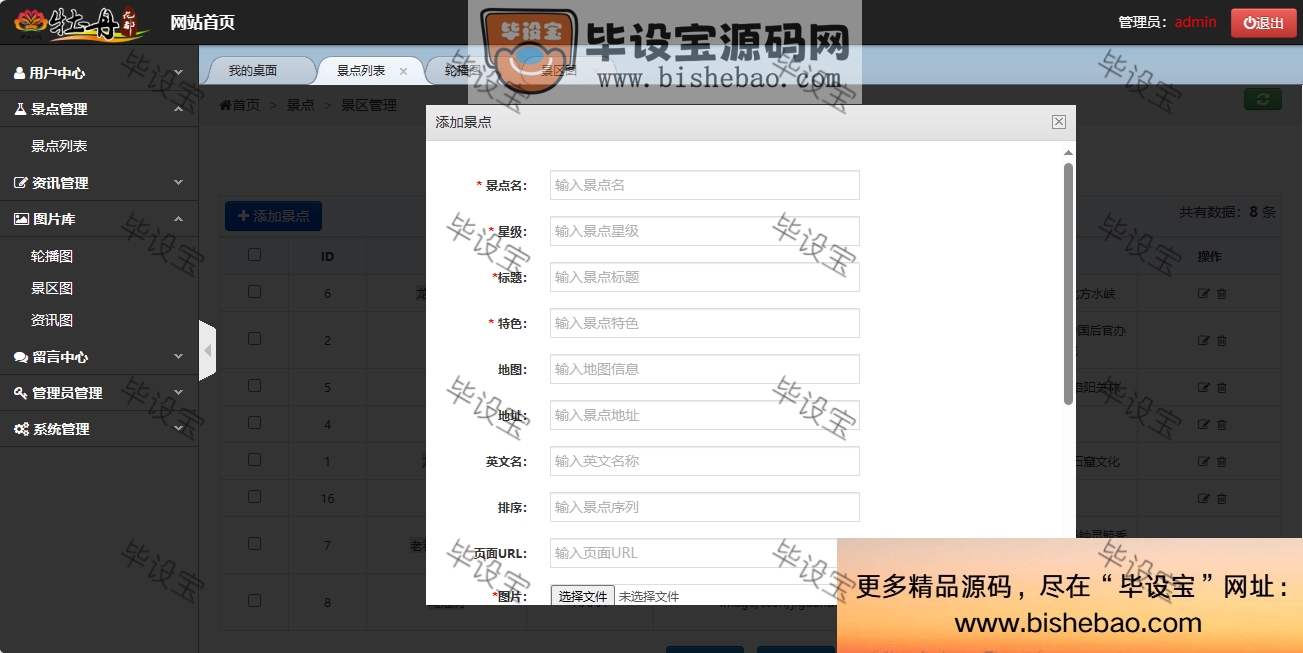Focus the 景点名 input field

[x=705, y=185]
